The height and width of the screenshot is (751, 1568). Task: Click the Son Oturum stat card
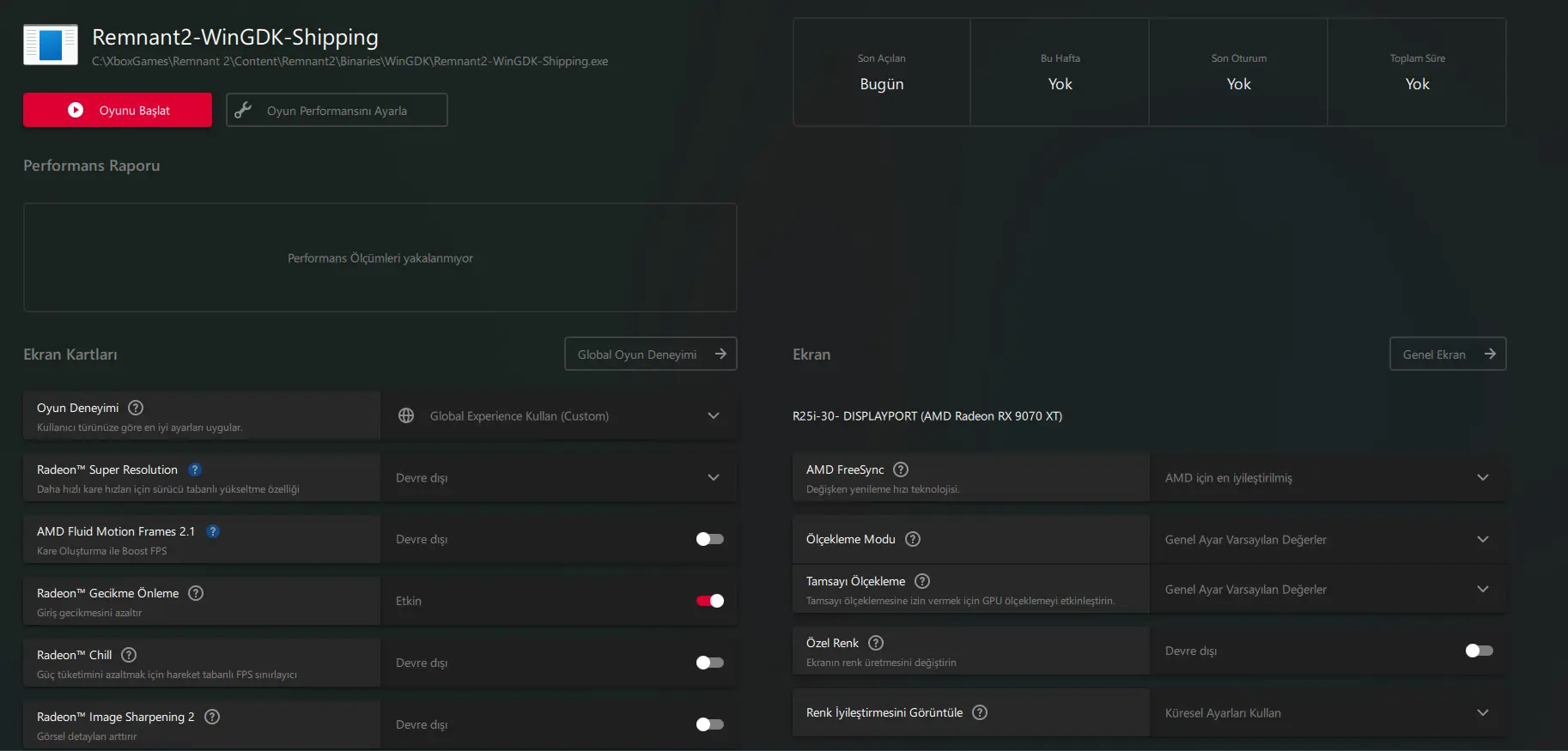click(1239, 72)
